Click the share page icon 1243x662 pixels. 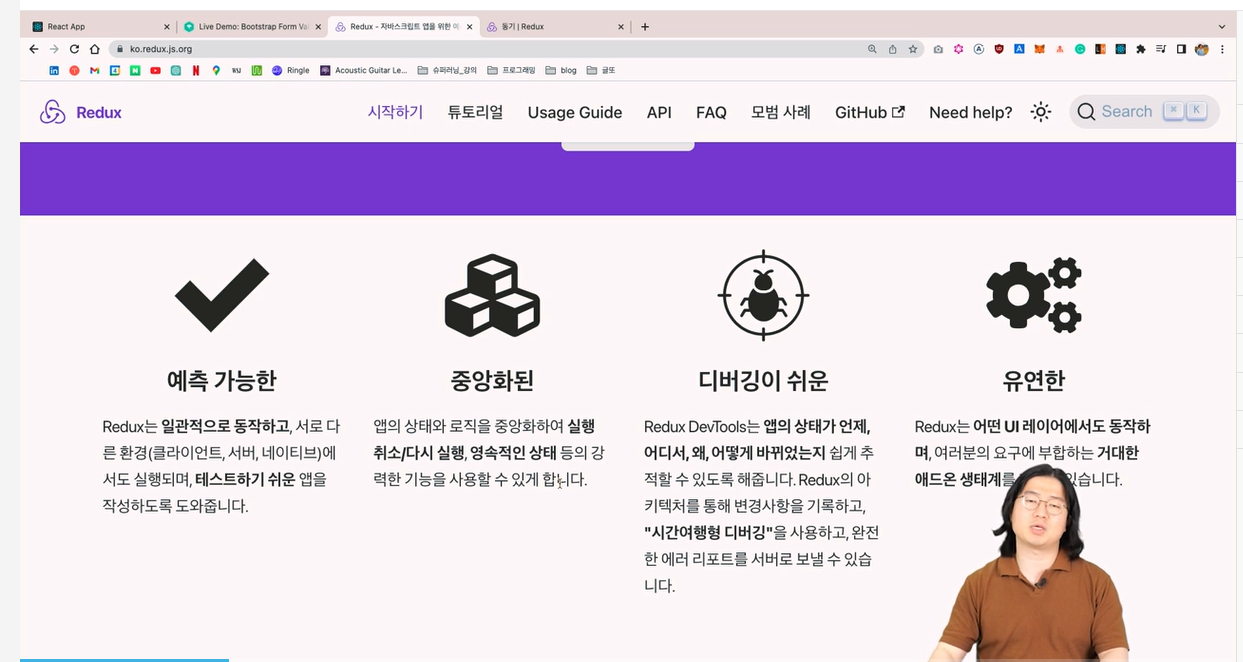tap(892, 49)
